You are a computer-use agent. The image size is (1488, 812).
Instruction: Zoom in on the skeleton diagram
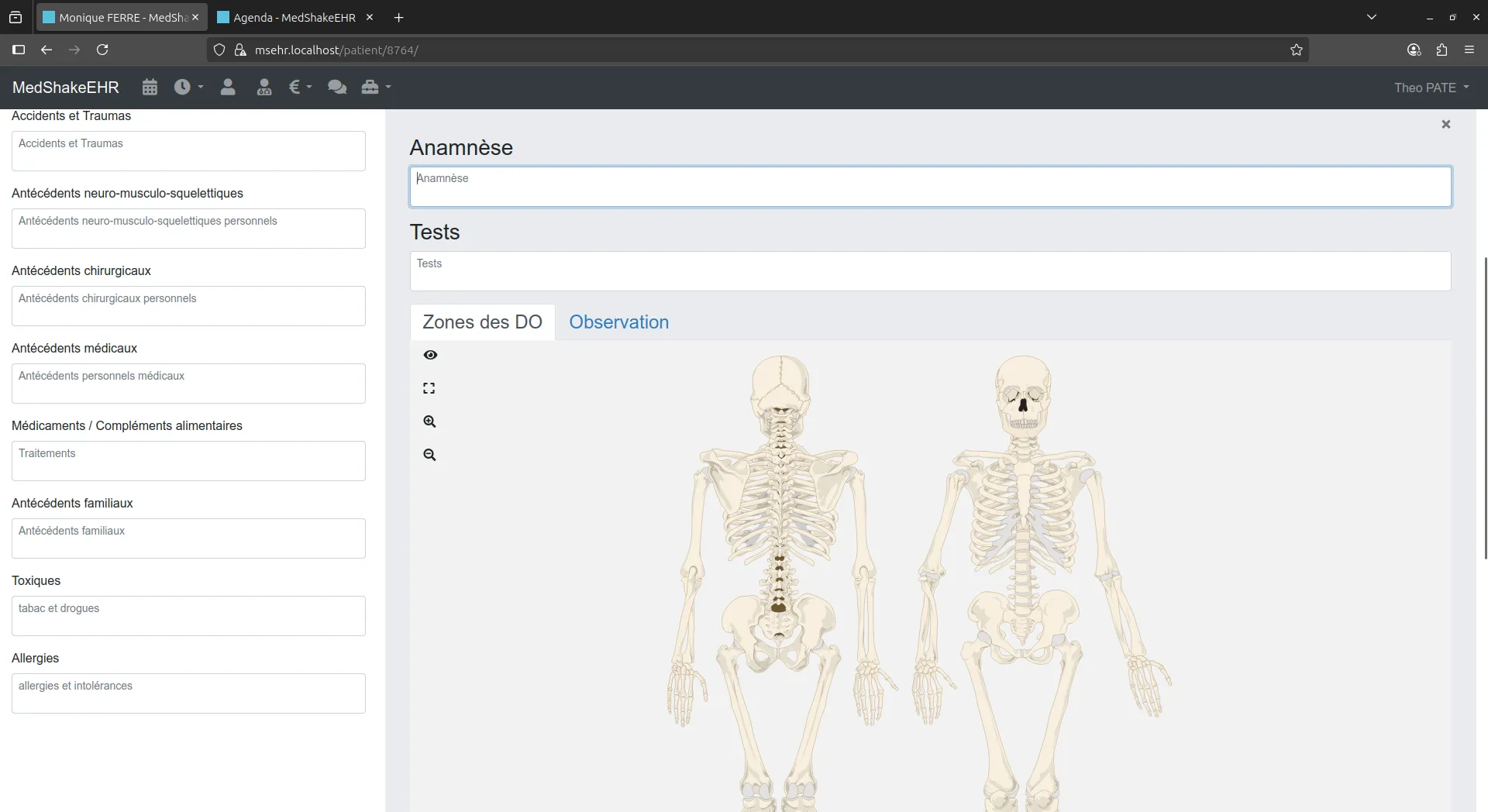pos(429,421)
